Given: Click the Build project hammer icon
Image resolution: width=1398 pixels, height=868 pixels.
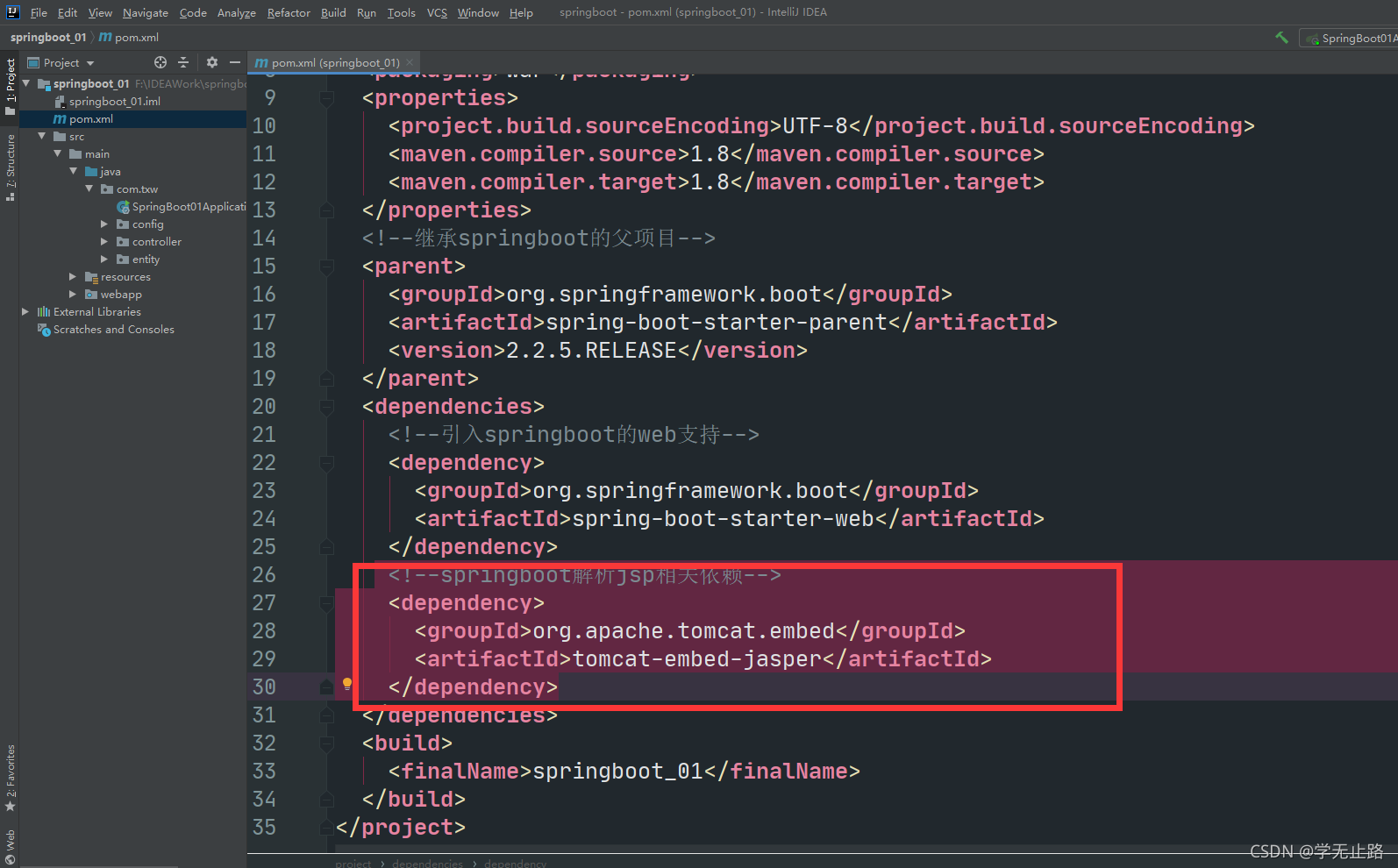Looking at the screenshot, I should pyautogui.click(x=1282, y=38).
